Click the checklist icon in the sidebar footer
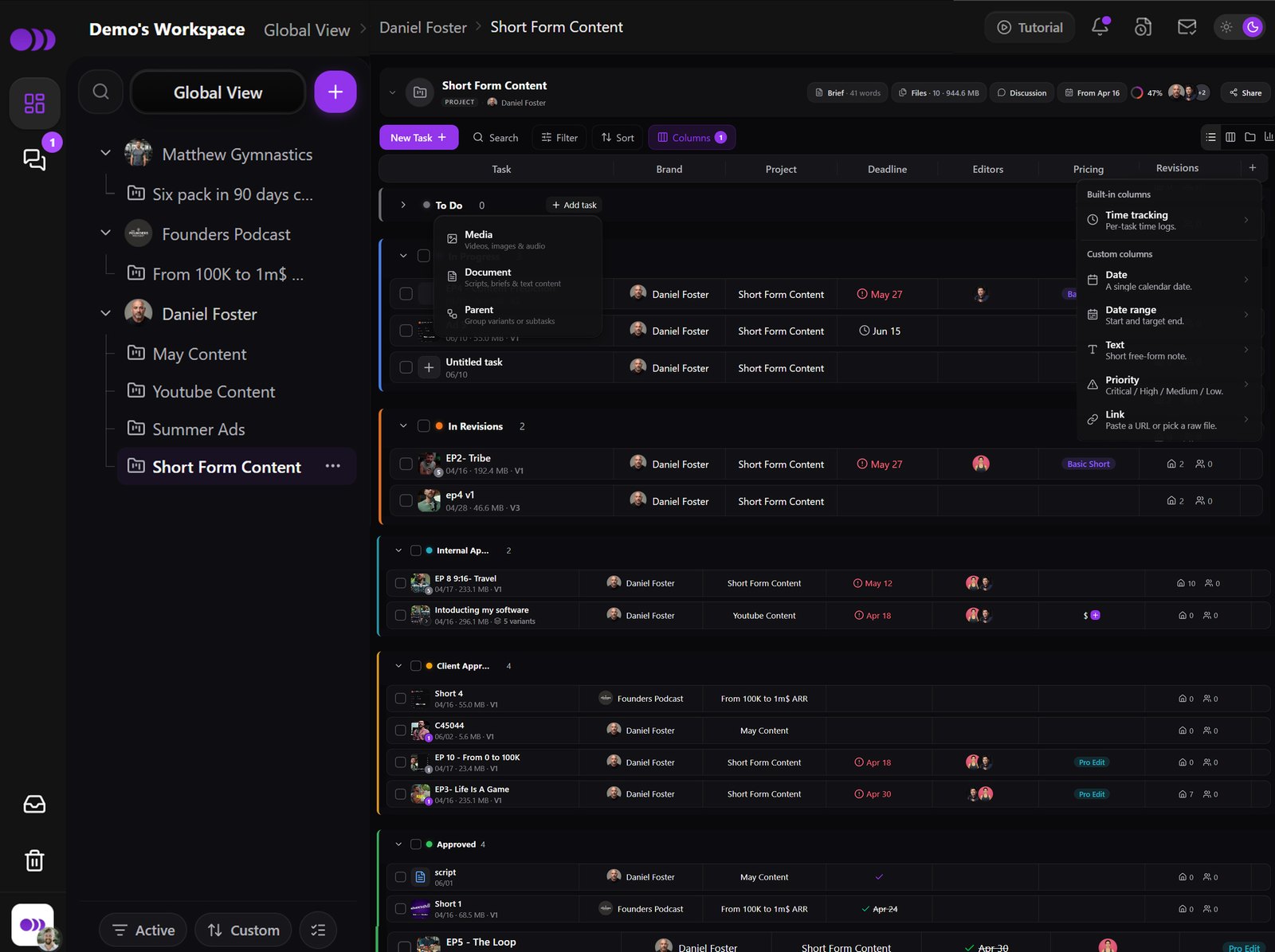 [318, 930]
